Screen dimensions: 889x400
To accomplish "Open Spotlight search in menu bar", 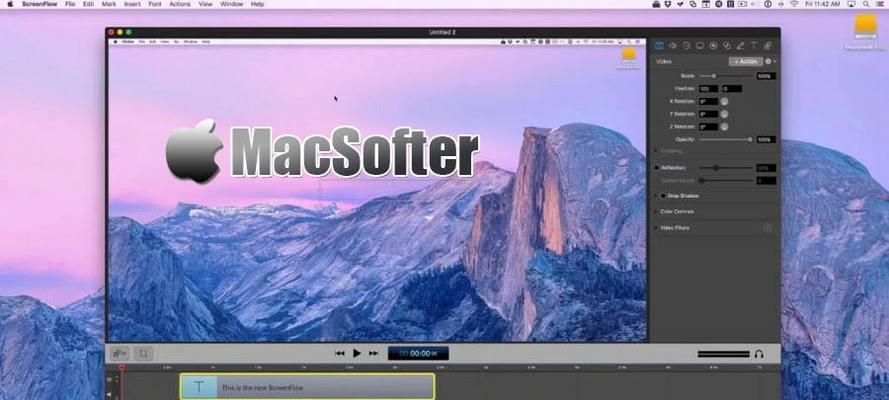I will tap(866, 4).
